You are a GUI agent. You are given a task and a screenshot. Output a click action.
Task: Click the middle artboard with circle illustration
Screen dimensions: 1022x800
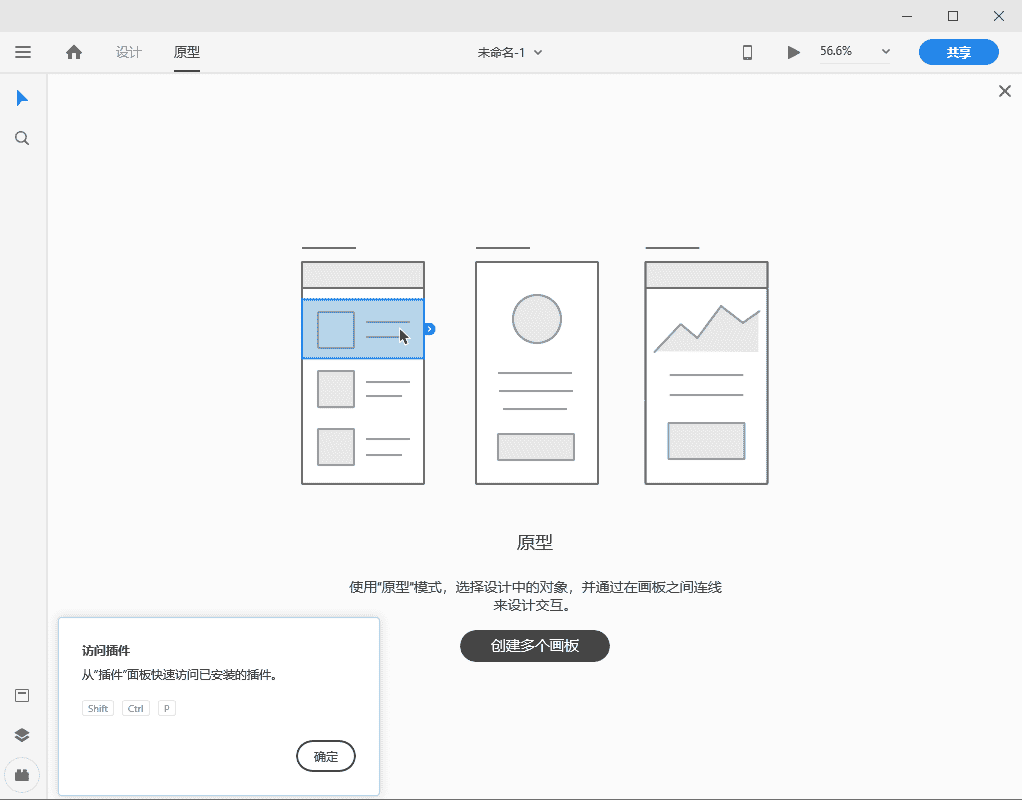pos(537,373)
